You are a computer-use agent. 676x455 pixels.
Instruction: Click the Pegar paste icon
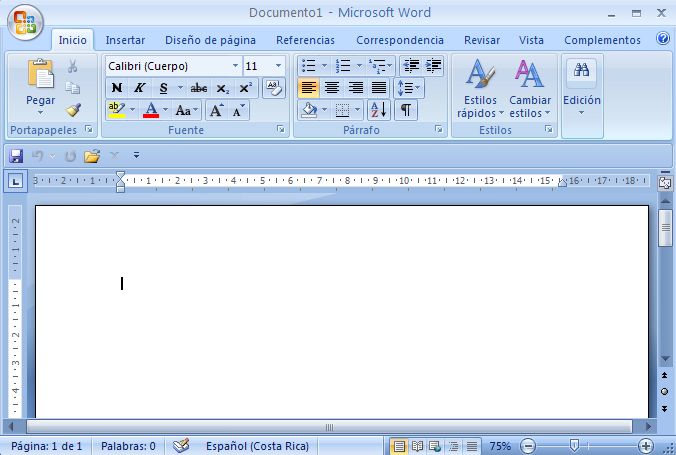coord(41,74)
